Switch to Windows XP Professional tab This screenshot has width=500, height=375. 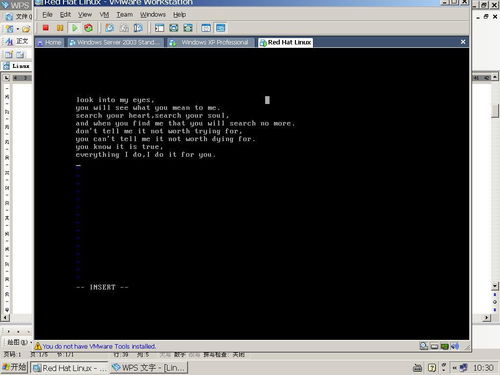pos(211,42)
